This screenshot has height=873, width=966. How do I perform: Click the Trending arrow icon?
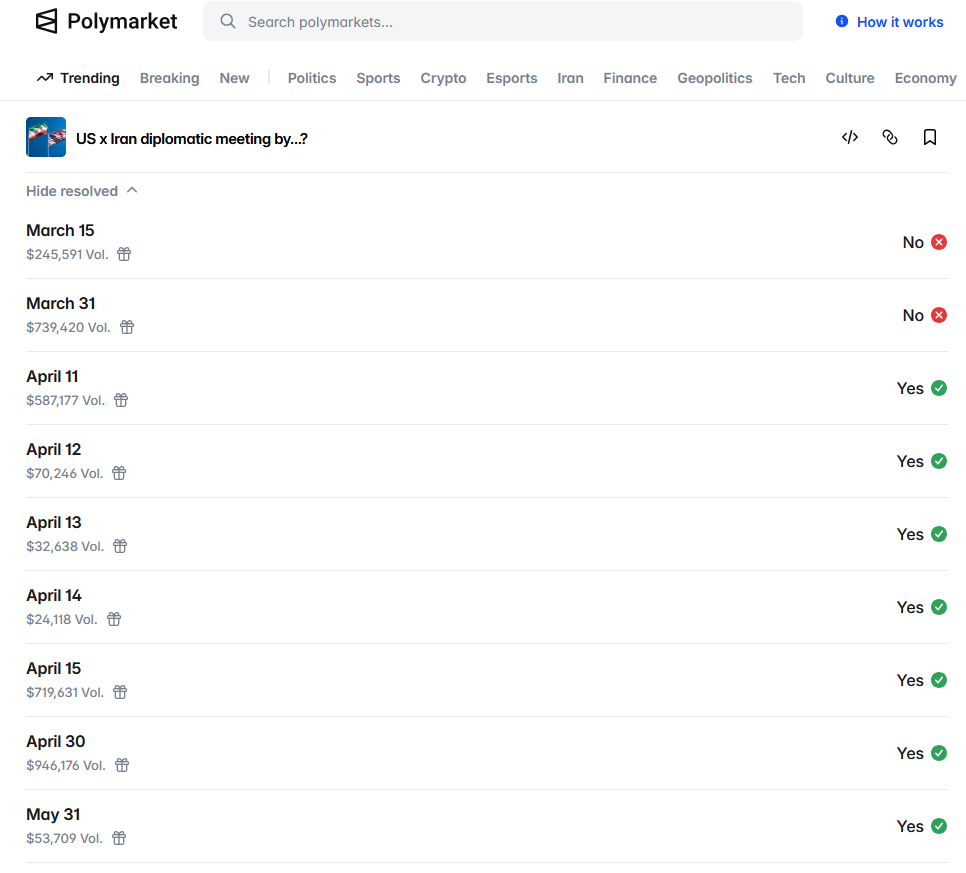[x=45, y=78]
